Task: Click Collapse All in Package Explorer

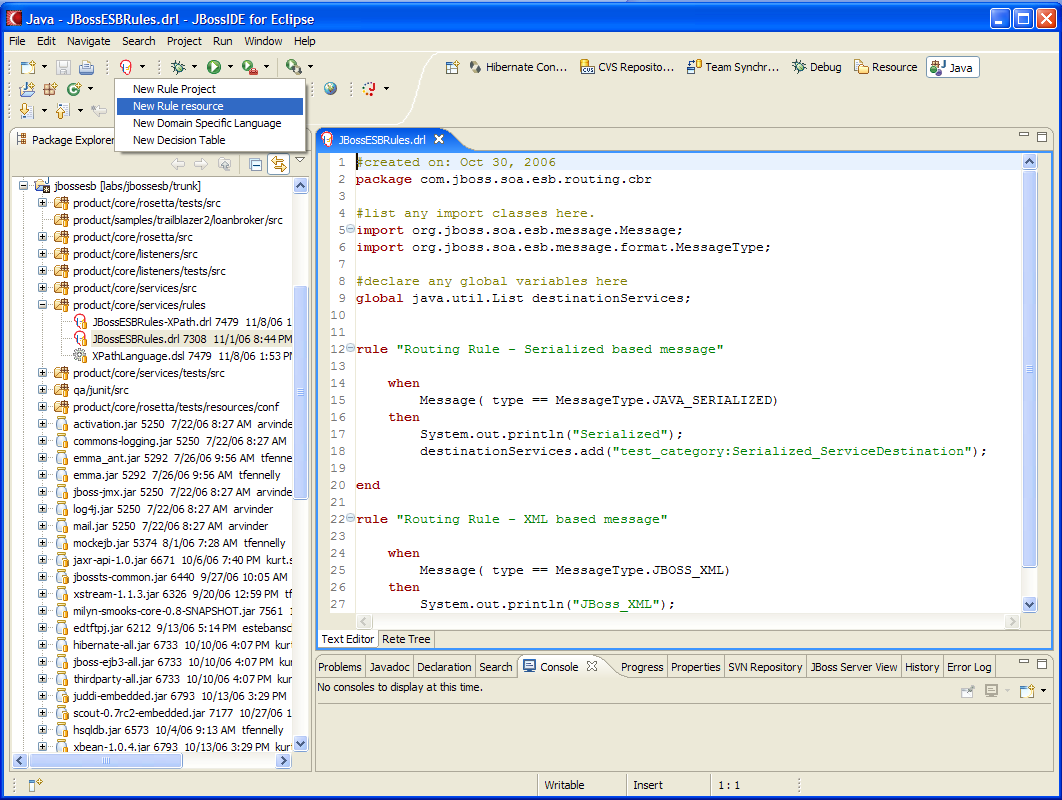Action: pyautogui.click(x=255, y=164)
